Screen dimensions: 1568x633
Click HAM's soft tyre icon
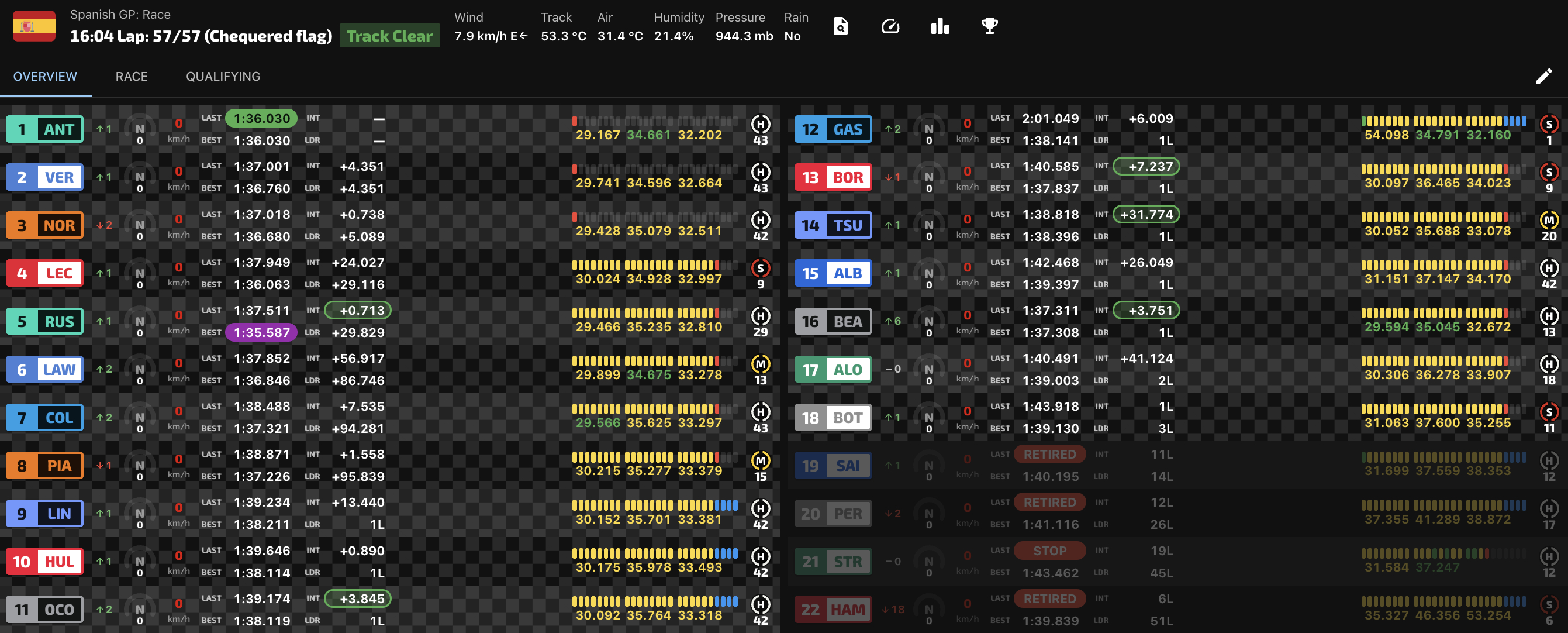coord(1549,604)
